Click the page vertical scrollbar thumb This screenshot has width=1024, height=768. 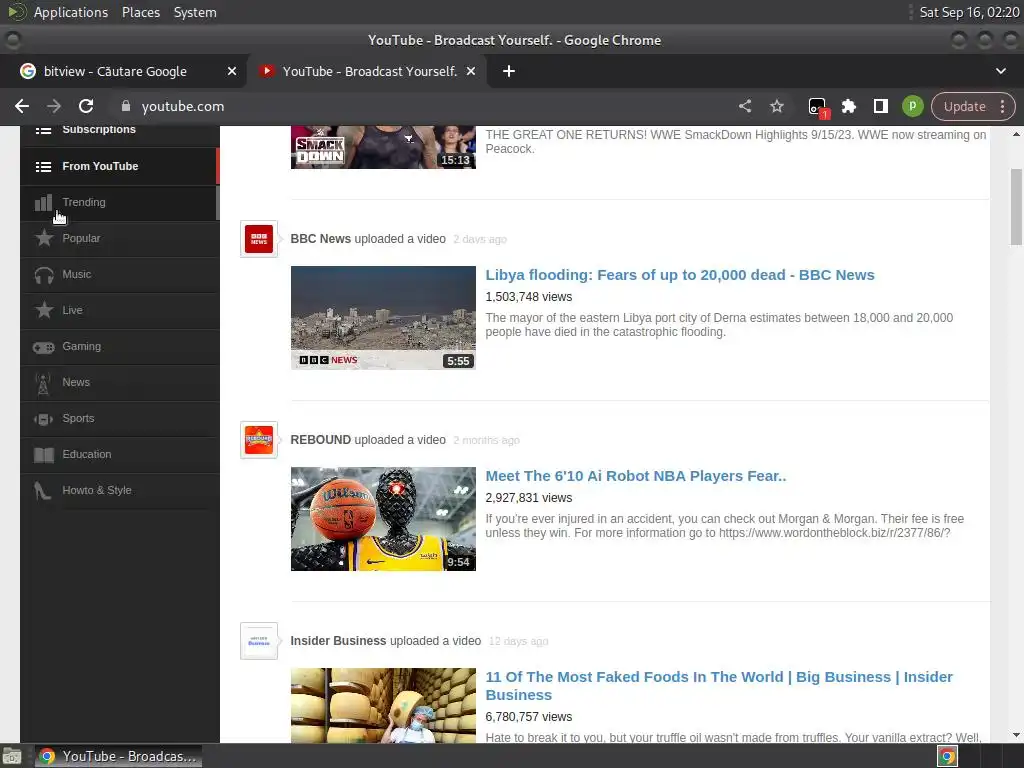[1016, 207]
